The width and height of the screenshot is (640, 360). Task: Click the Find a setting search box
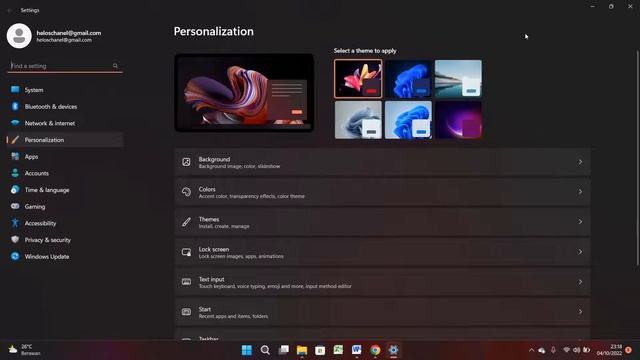65,66
